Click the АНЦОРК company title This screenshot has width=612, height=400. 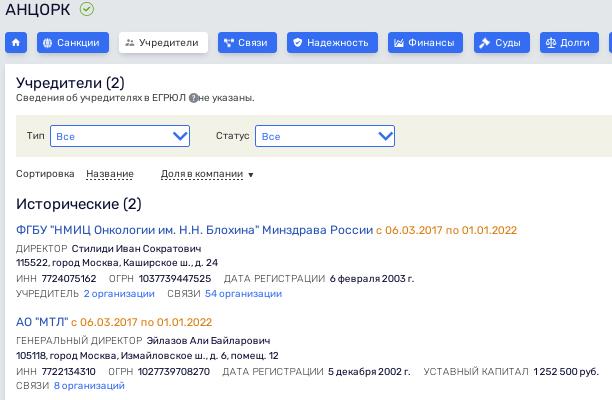click(x=38, y=9)
